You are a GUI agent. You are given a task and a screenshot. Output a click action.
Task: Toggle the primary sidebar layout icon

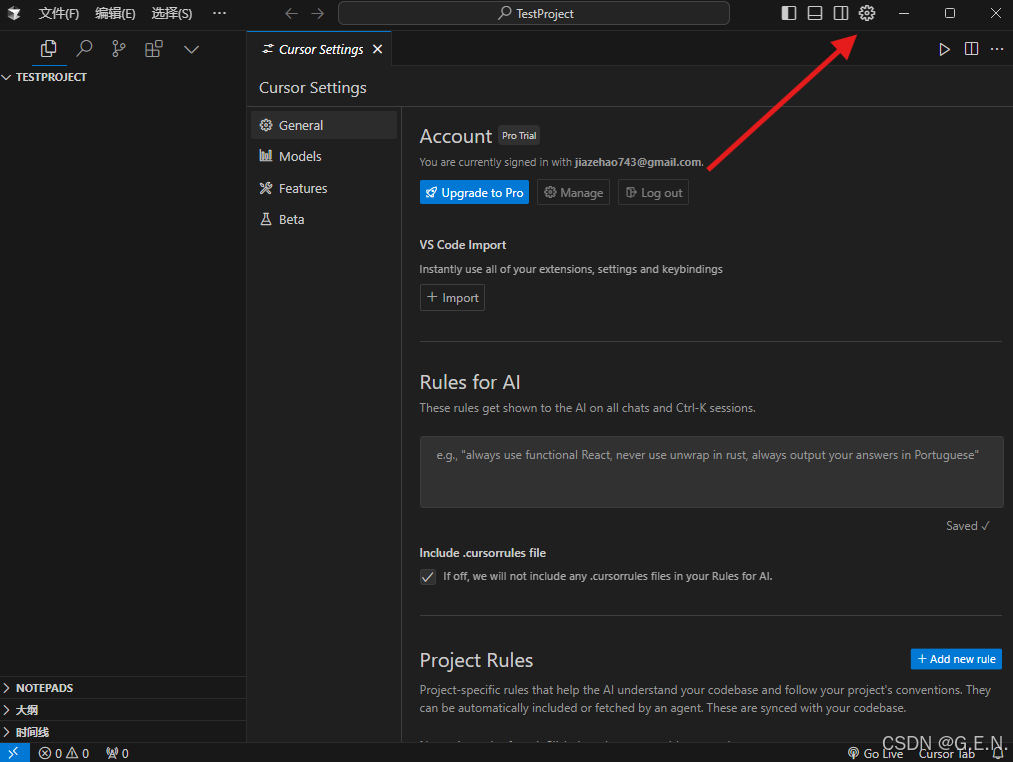[x=789, y=14]
